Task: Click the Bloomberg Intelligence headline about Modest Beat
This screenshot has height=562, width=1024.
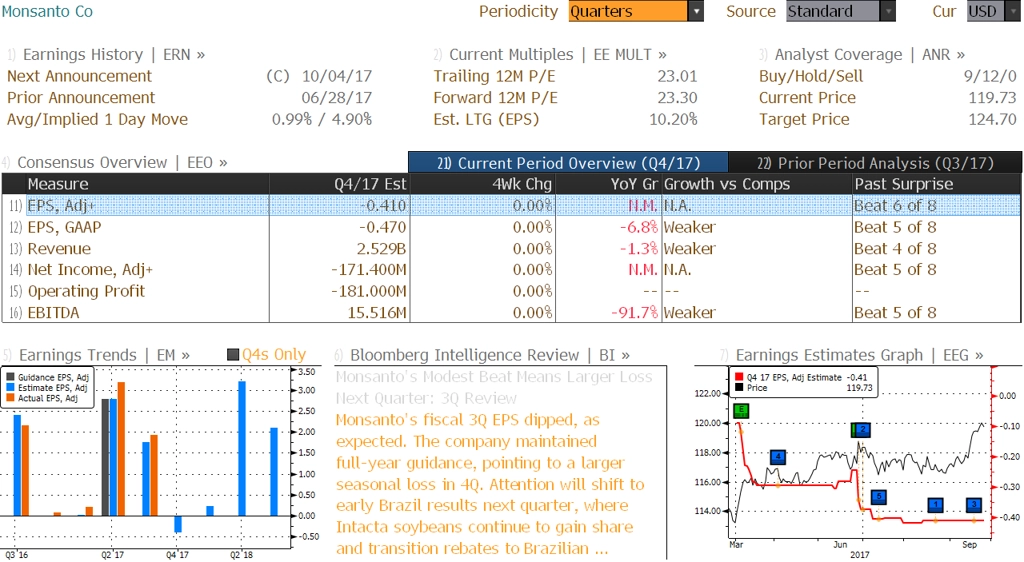Action: point(494,387)
